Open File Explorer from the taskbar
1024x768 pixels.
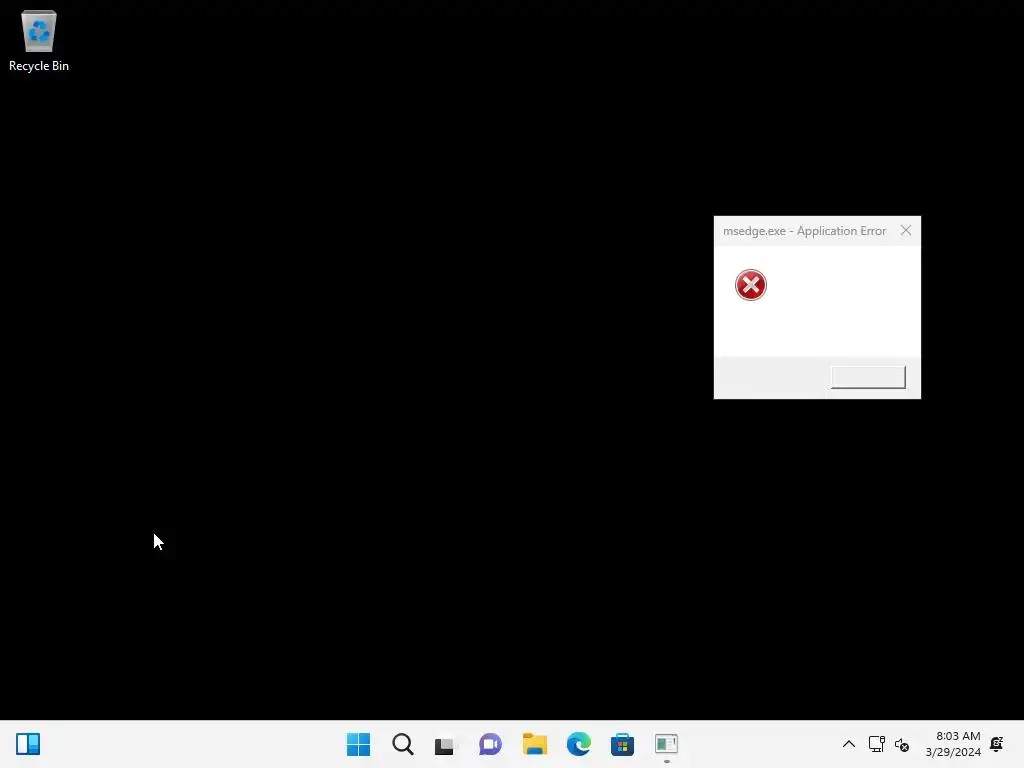[x=535, y=744]
